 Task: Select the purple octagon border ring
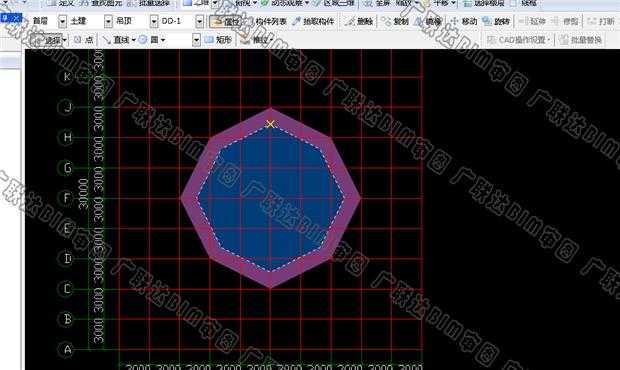click(190, 198)
